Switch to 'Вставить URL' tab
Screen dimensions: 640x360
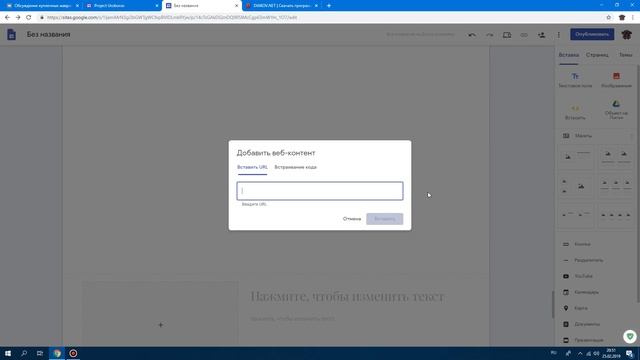252,167
